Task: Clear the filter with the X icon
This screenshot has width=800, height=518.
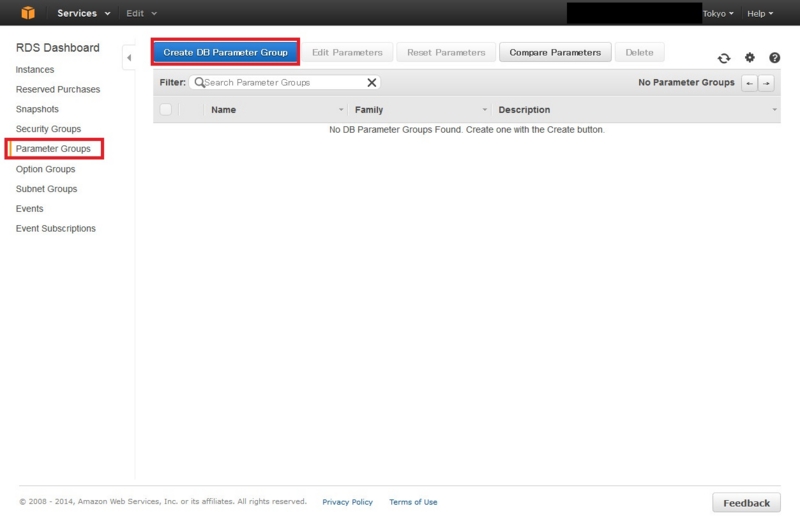Action: pyautogui.click(x=372, y=83)
